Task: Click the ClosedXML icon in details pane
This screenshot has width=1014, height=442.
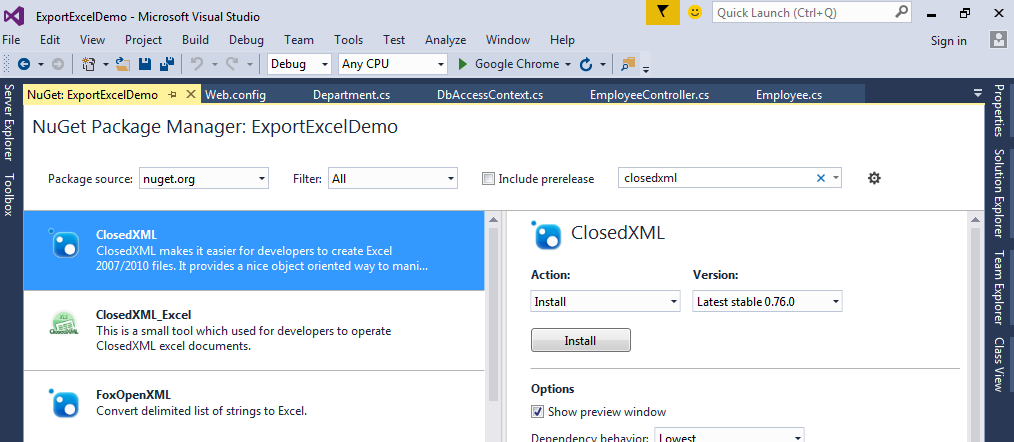Action: pos(547,235)
